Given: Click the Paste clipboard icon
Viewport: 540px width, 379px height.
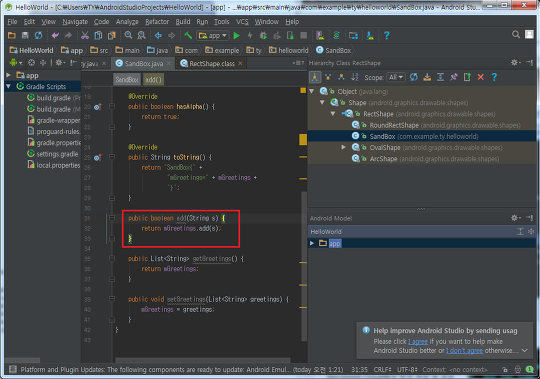Looking at the screenshot, I should pyautogui.click(x=112, y=35).
